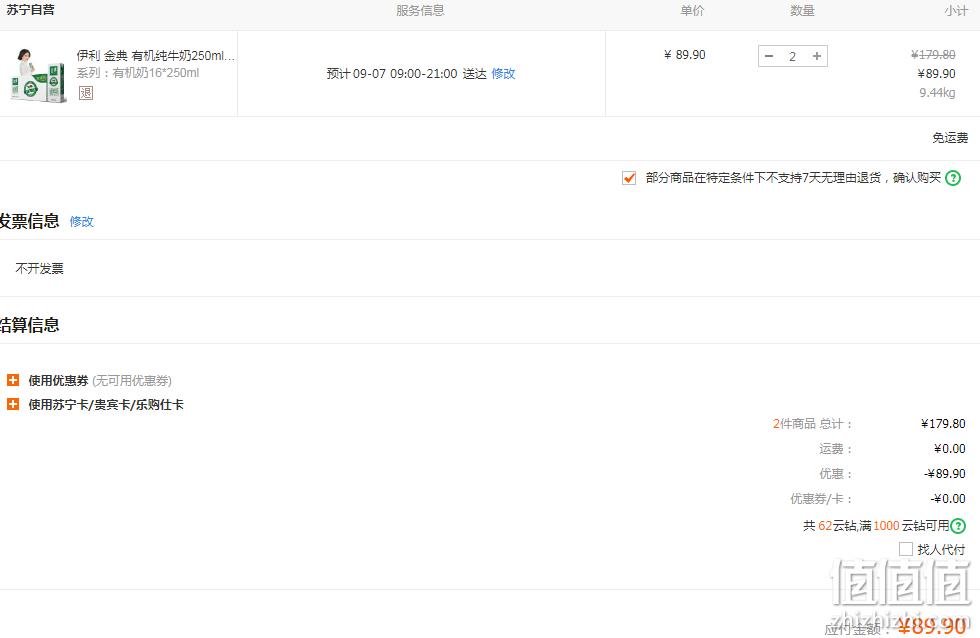Increase milk quantity with plus button
Screen dimensions: 980x638
click(x=816, y=56)
